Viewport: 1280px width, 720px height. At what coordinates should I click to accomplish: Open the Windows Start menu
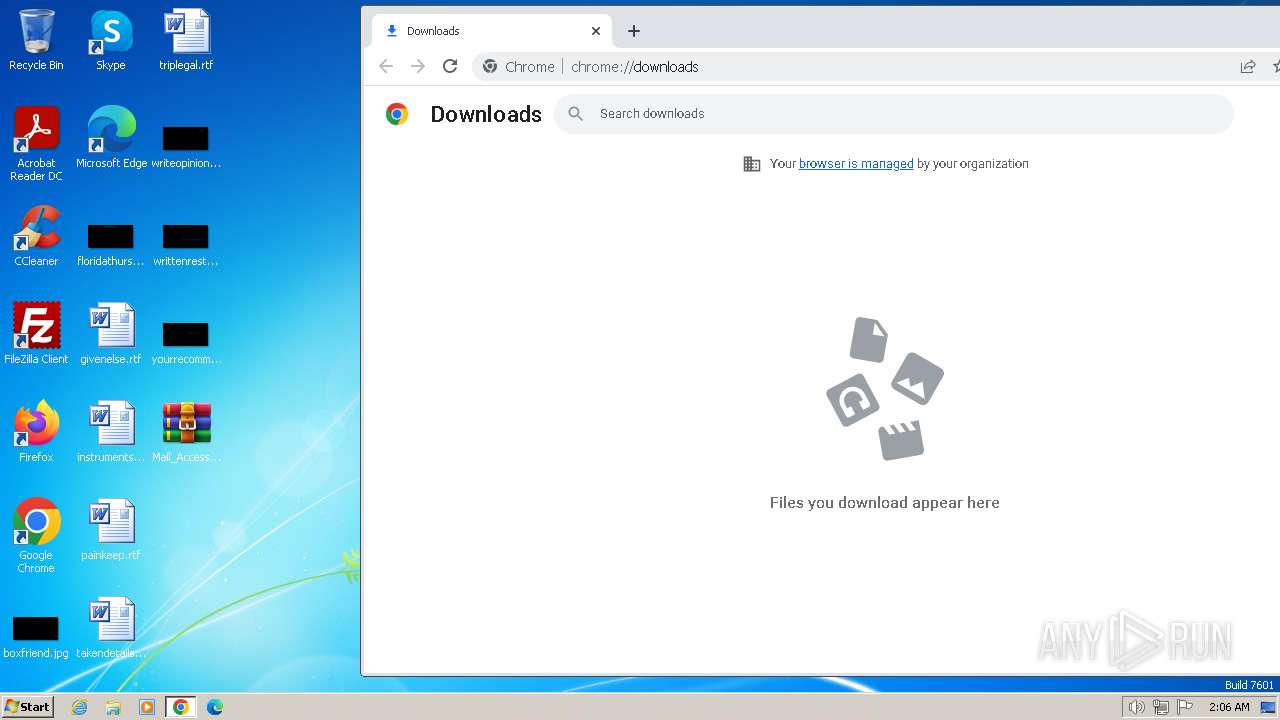click(28, 707)
